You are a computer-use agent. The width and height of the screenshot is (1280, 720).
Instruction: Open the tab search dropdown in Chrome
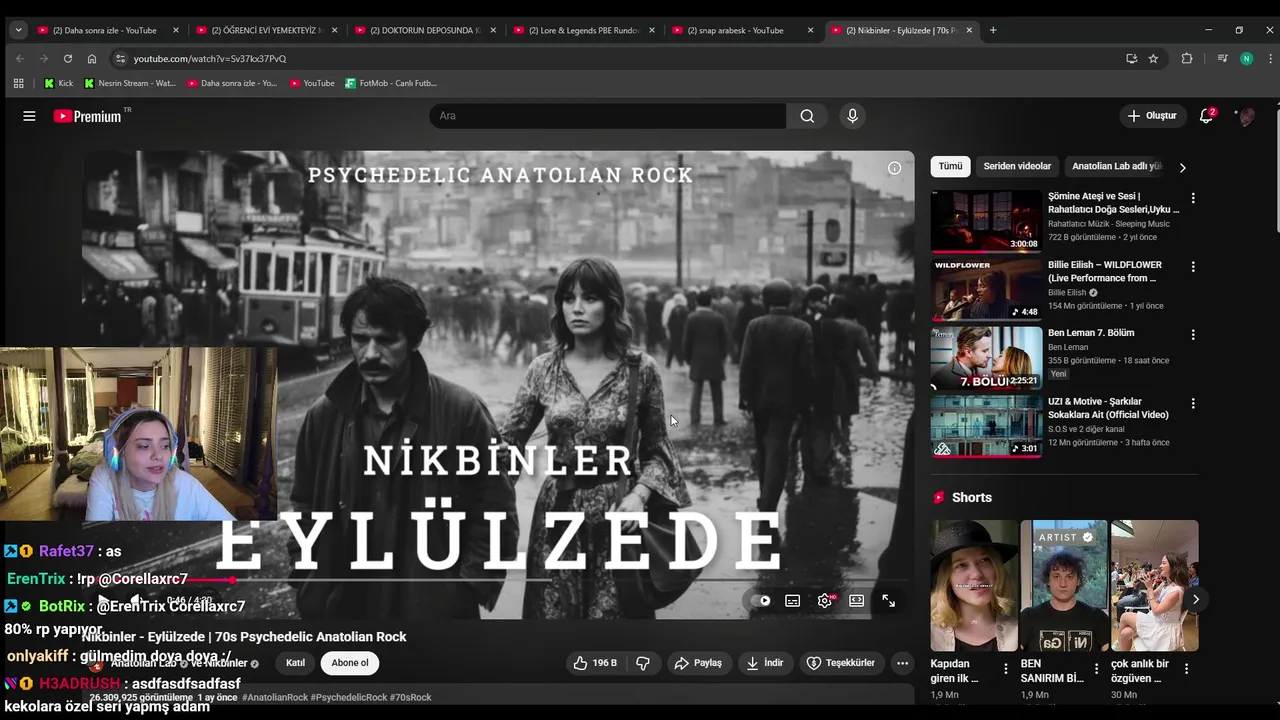pos(18,30)
